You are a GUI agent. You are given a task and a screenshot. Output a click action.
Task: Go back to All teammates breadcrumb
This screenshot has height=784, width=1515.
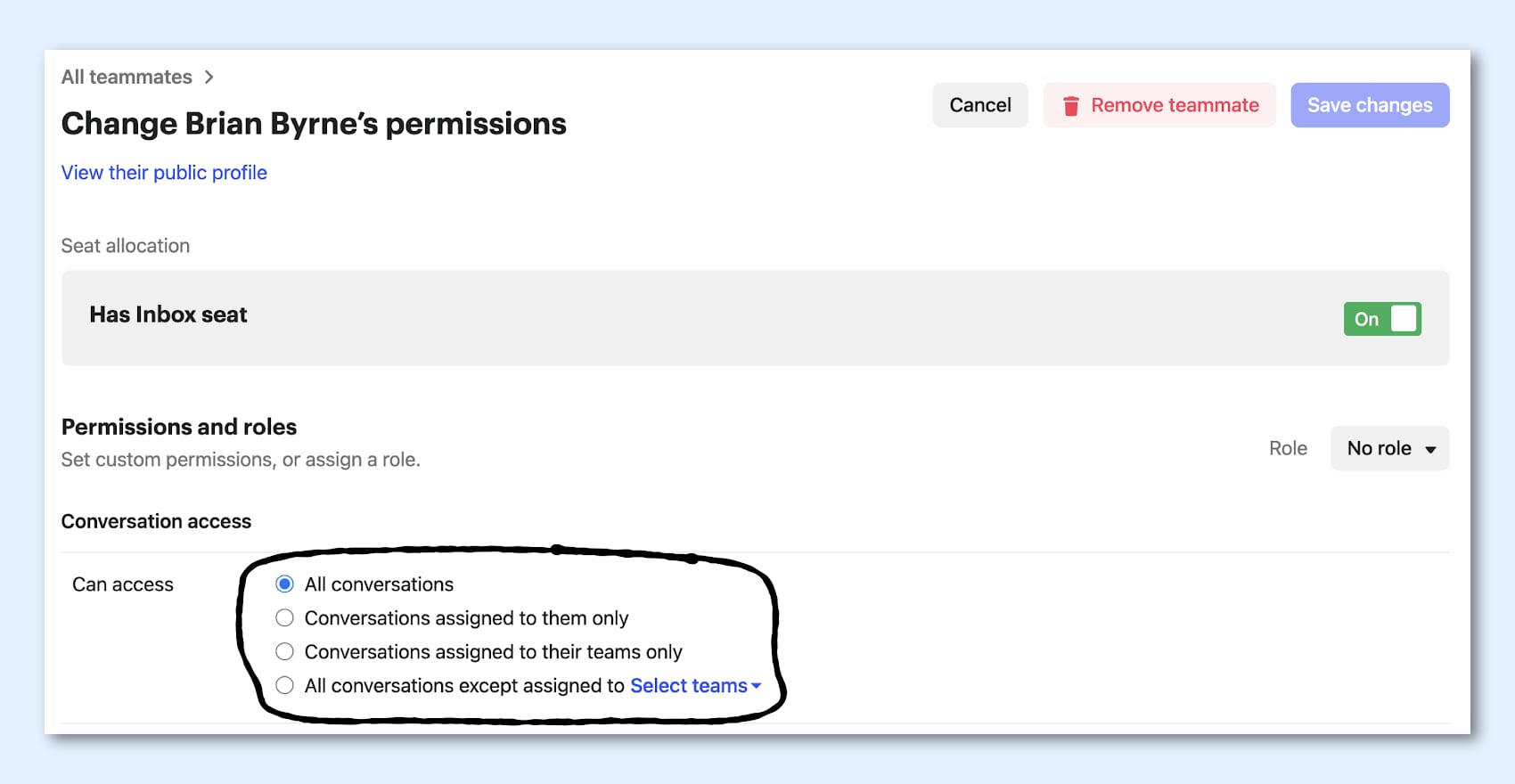(127, 78)
